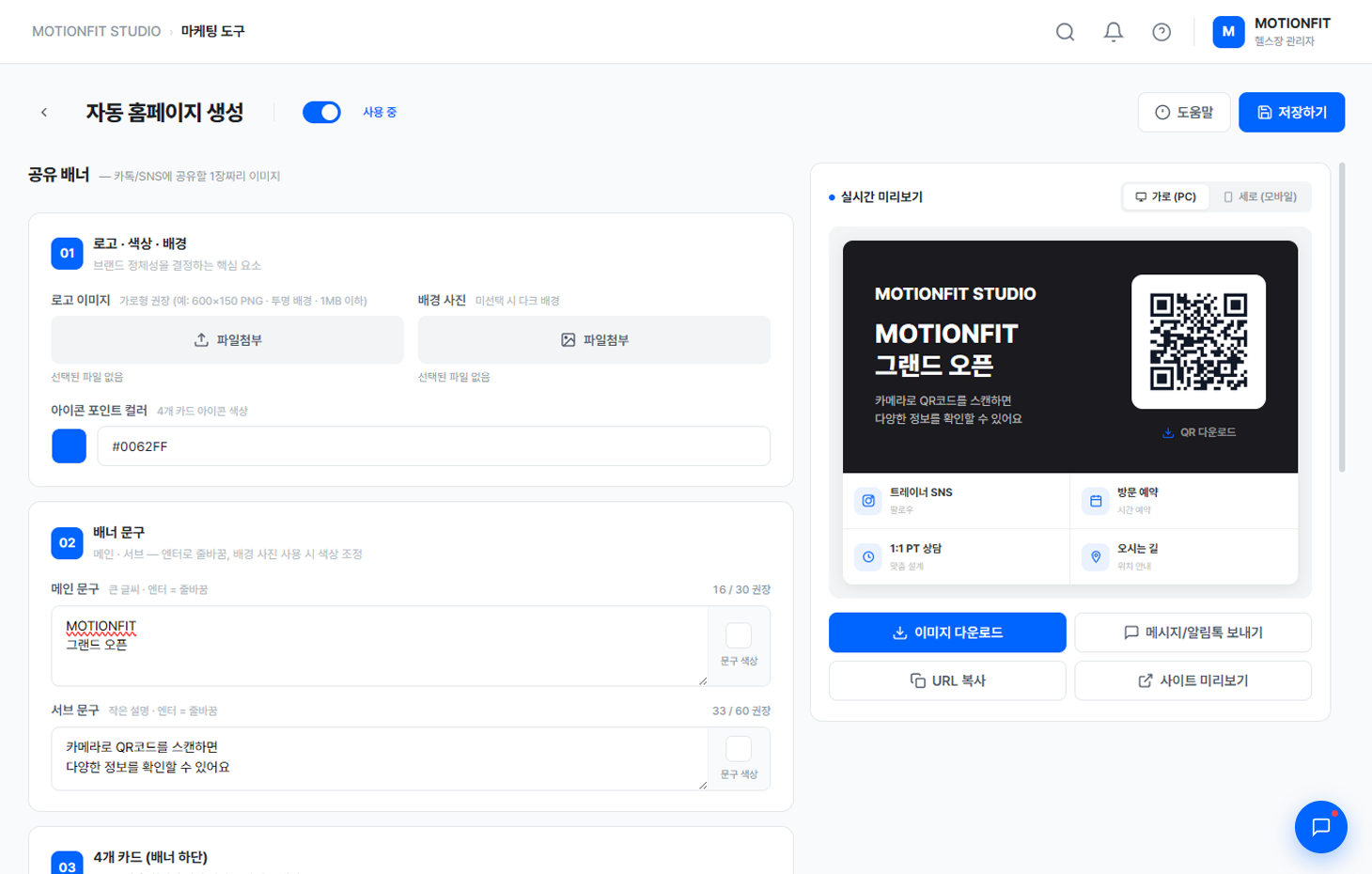1372x874 pixels.
Task: Attach a logo image file
Action: [227, 340]
